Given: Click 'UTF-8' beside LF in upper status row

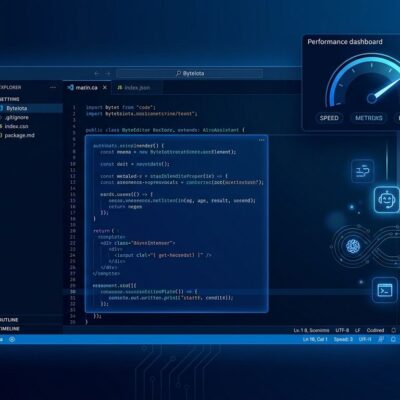Looking at the screenshot, I should point(342,330).
